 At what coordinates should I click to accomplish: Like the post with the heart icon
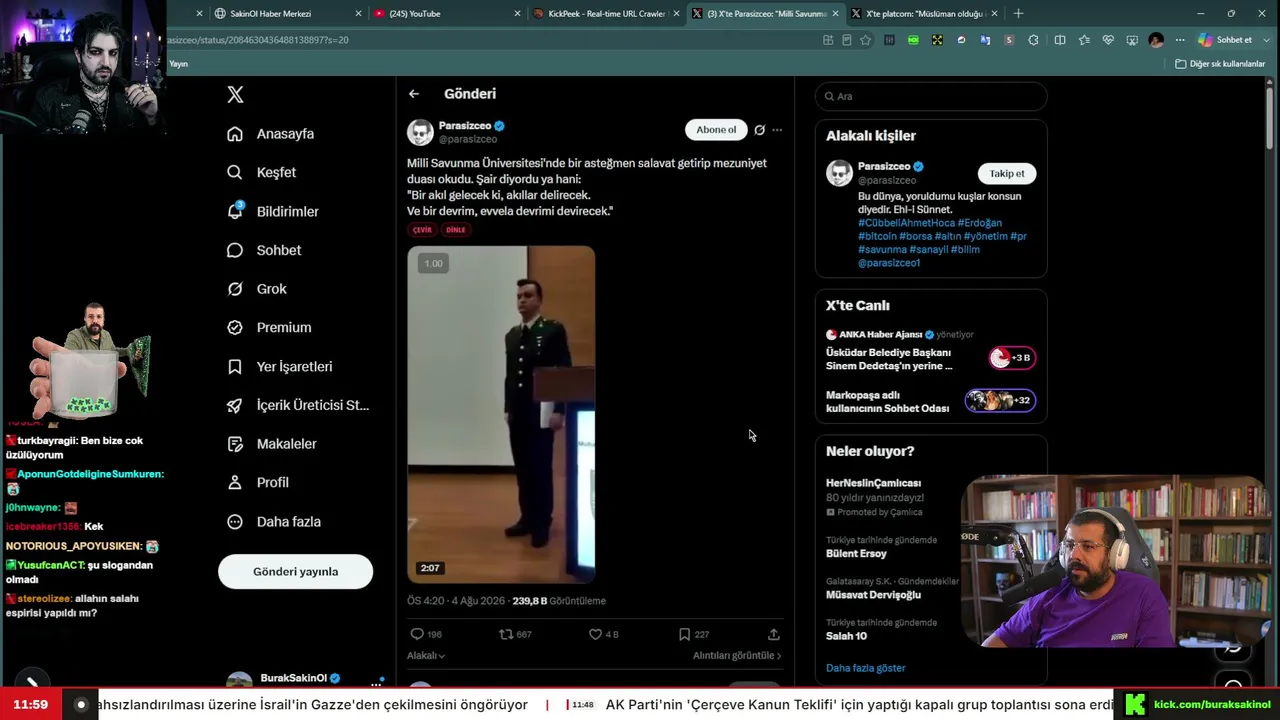(x=595, y=634)
